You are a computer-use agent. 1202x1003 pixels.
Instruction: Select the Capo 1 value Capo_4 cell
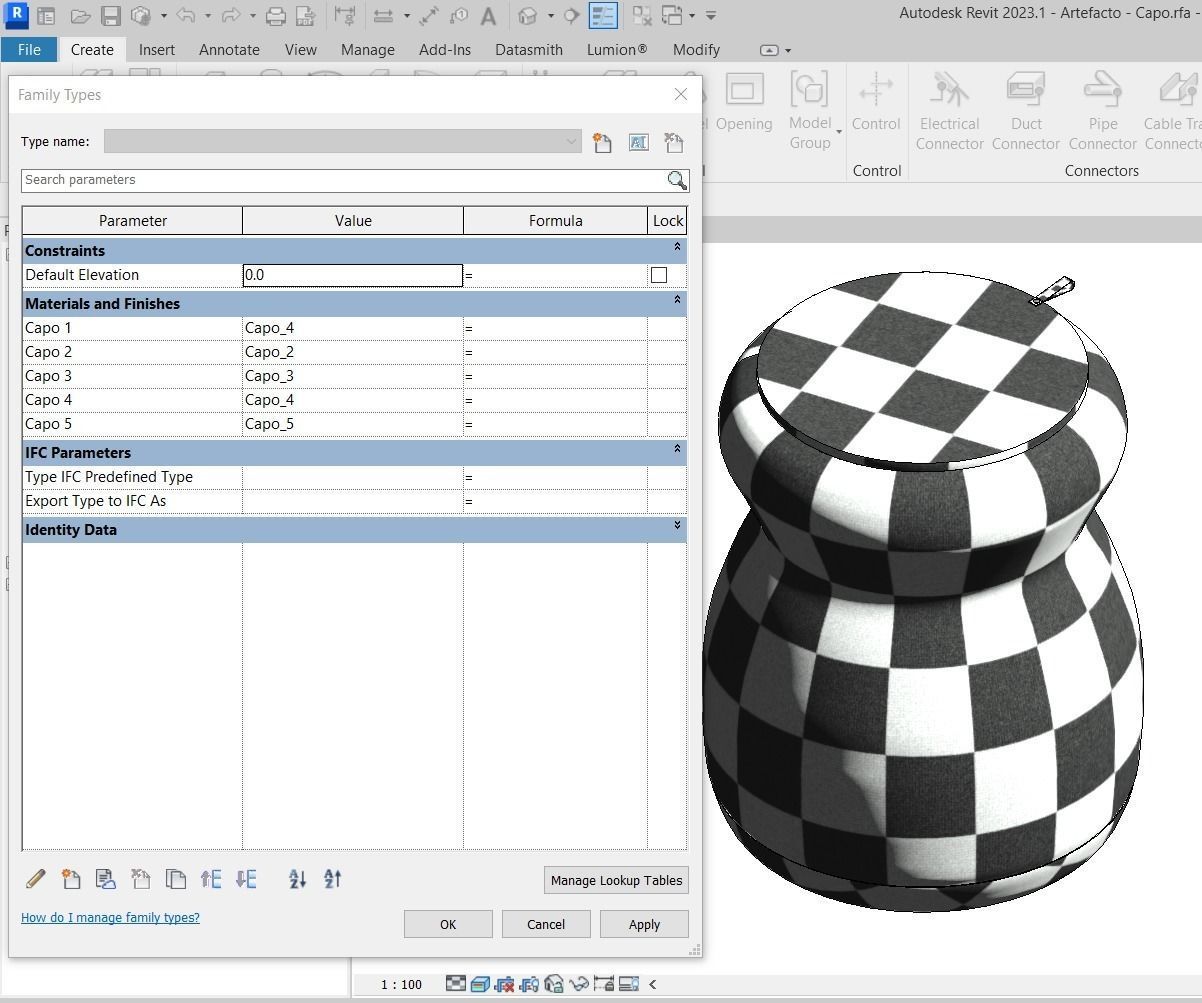tap(353, 328)
